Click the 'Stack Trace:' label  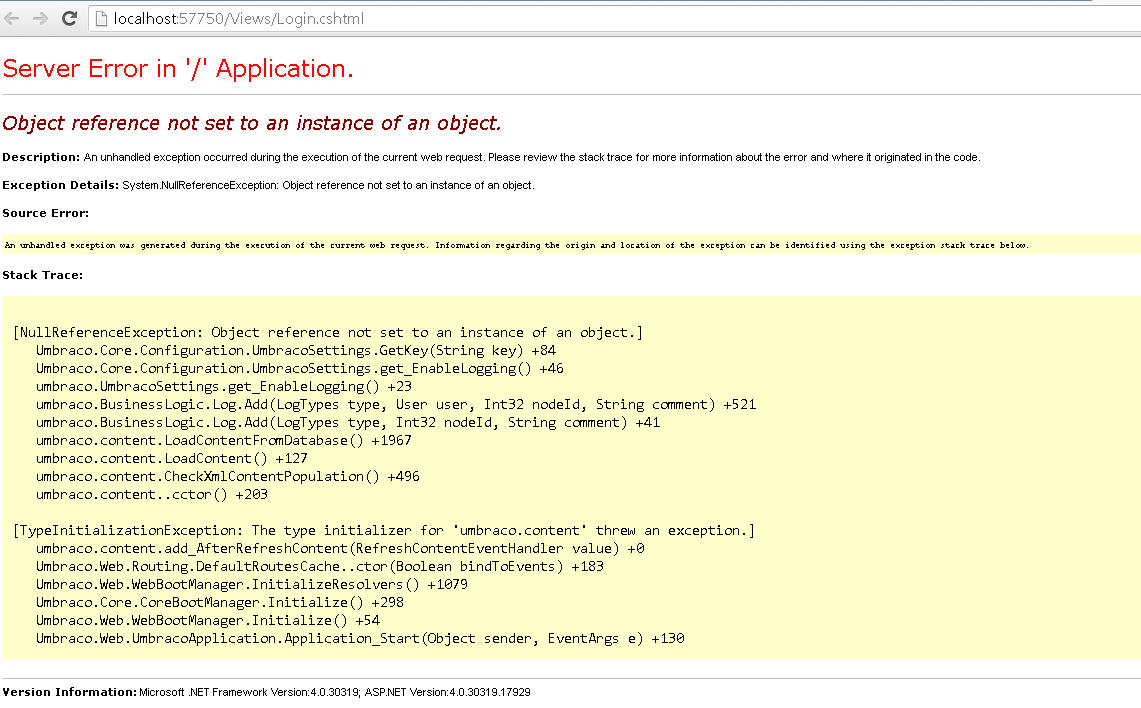tap(42, 275)
